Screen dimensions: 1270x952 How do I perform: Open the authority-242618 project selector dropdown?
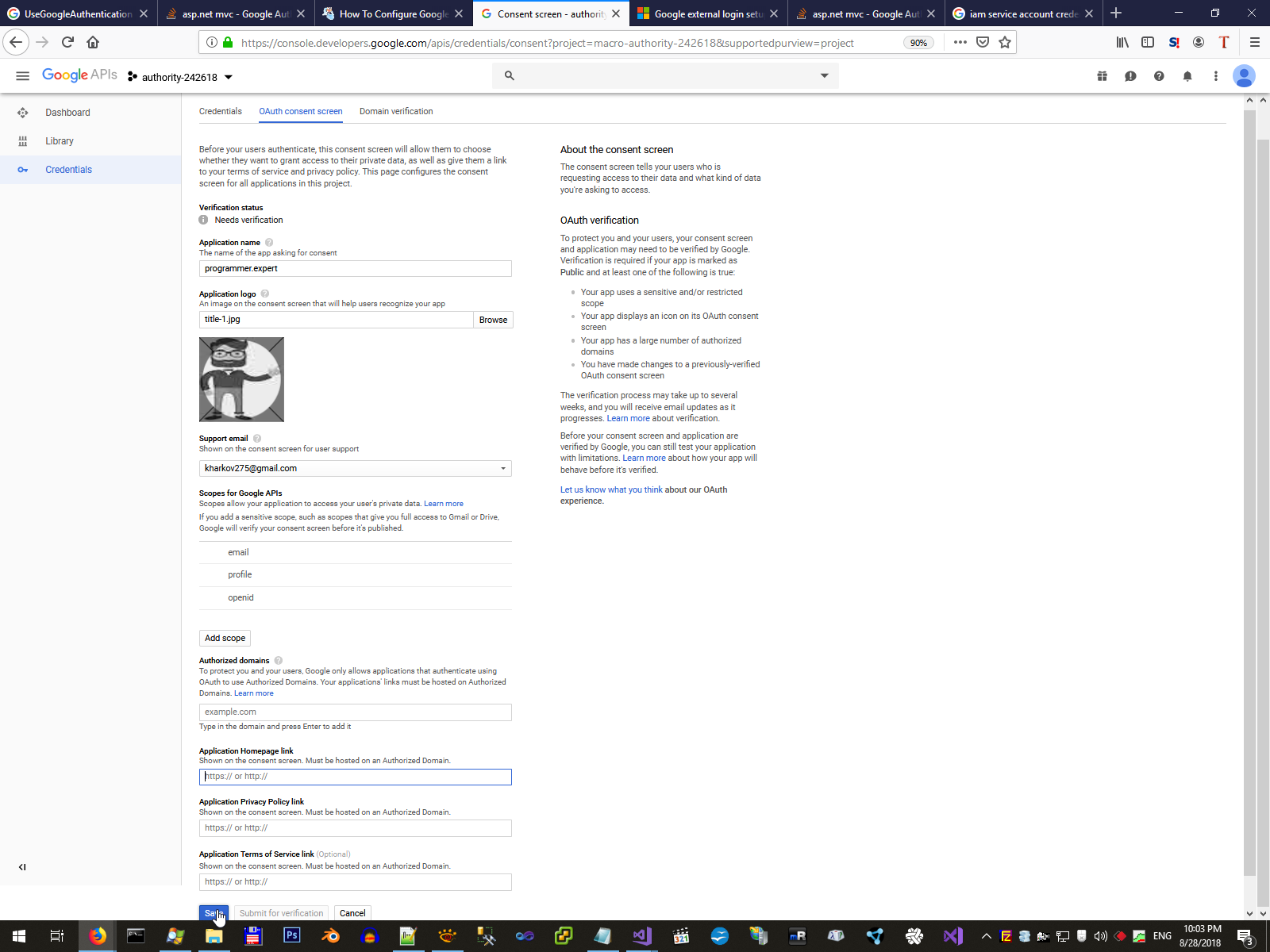[x=180, y=77]
